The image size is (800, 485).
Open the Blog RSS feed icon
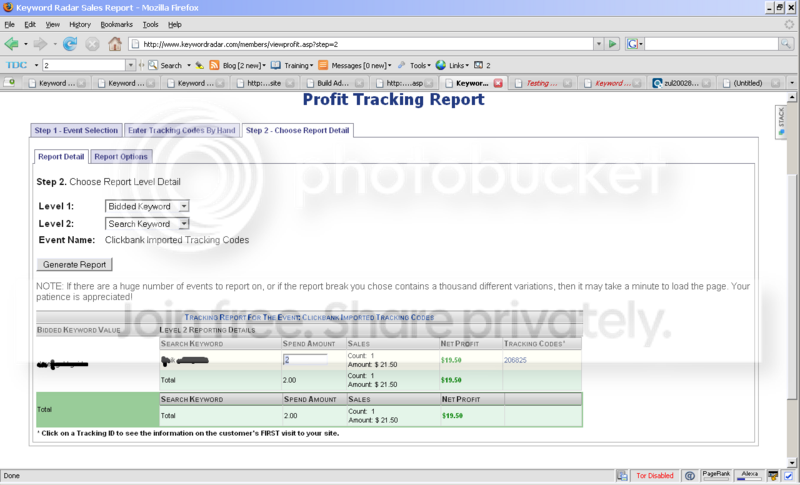pos(214,65)
